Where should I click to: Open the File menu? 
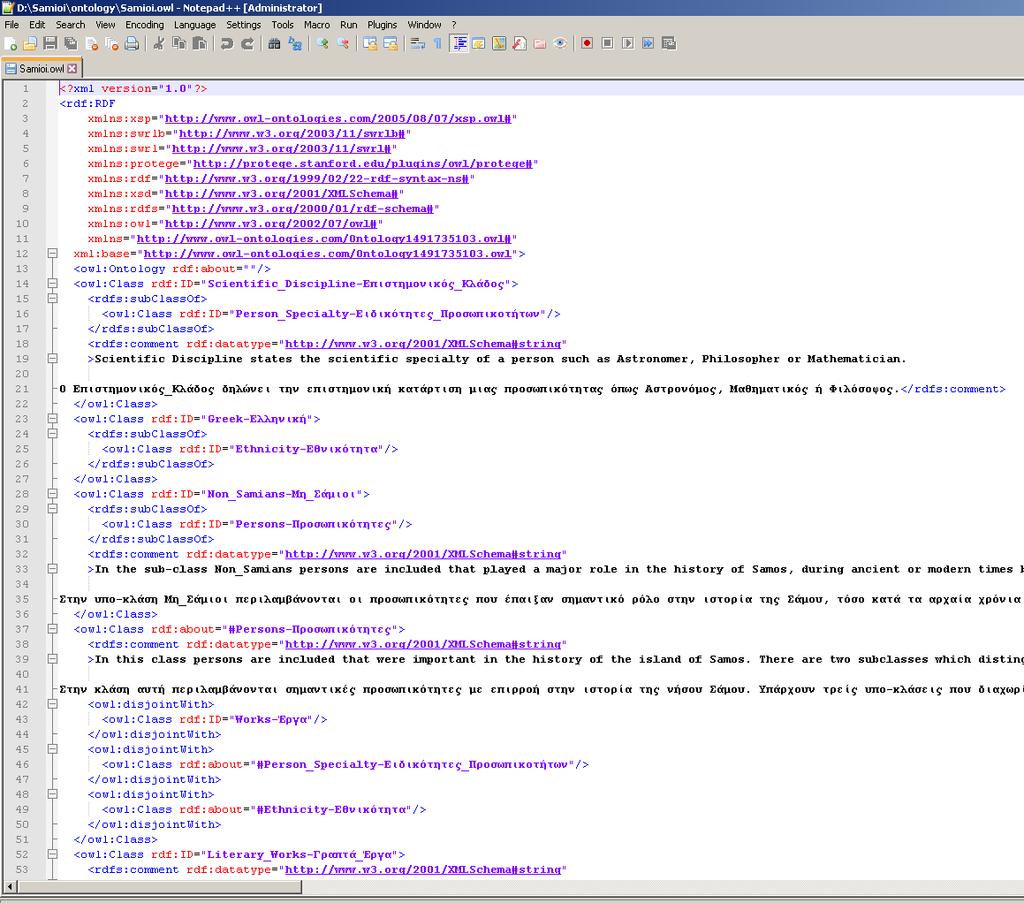(12, 25)
